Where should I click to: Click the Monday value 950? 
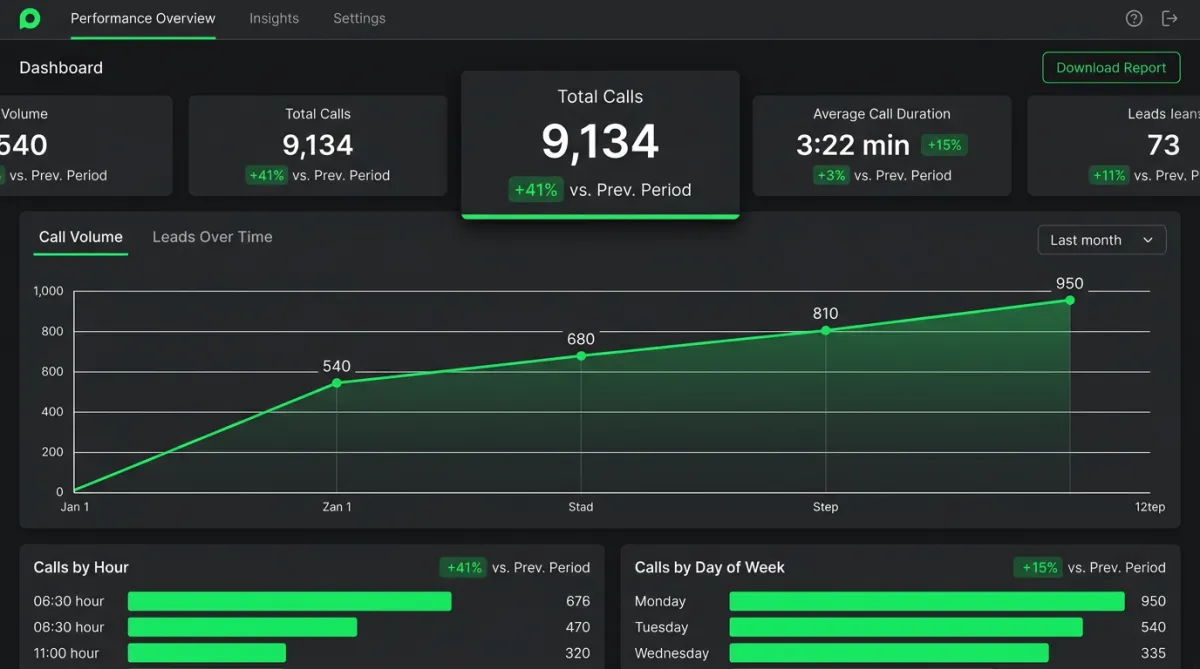point(1153,601)
